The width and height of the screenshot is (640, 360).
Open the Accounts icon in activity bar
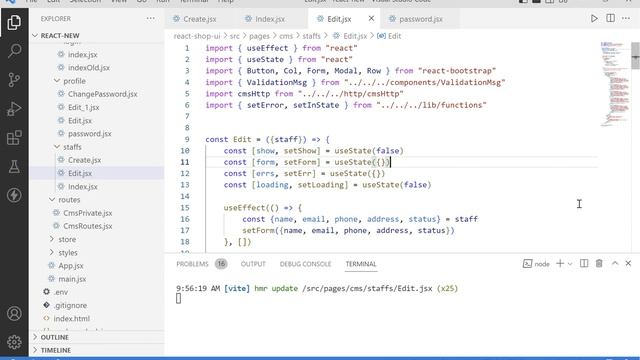(14, 313)
